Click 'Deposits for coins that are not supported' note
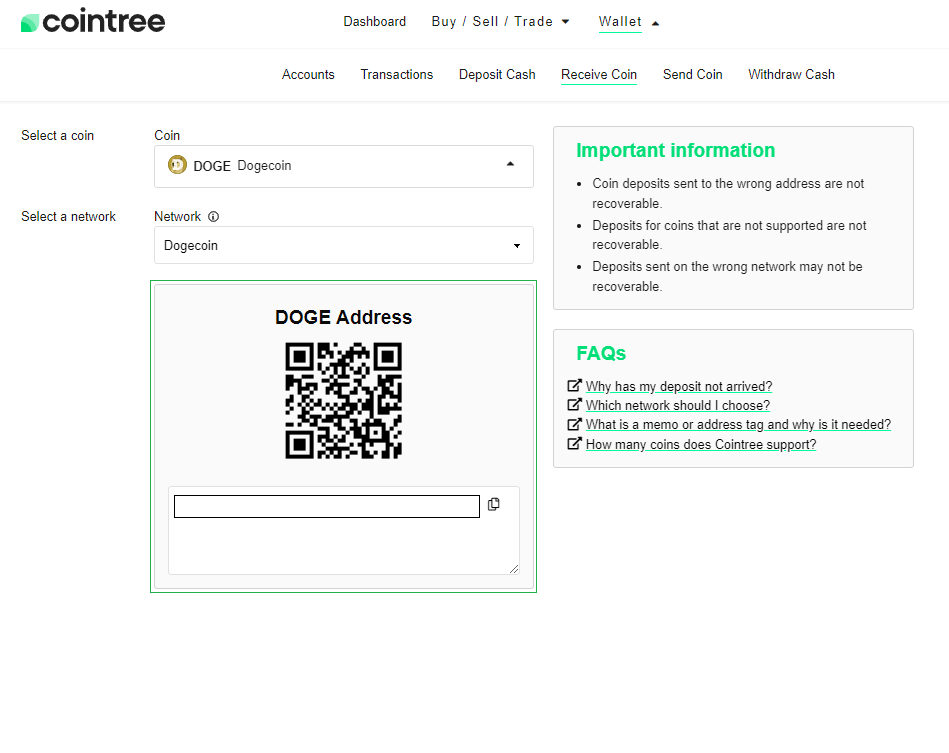 729,235
